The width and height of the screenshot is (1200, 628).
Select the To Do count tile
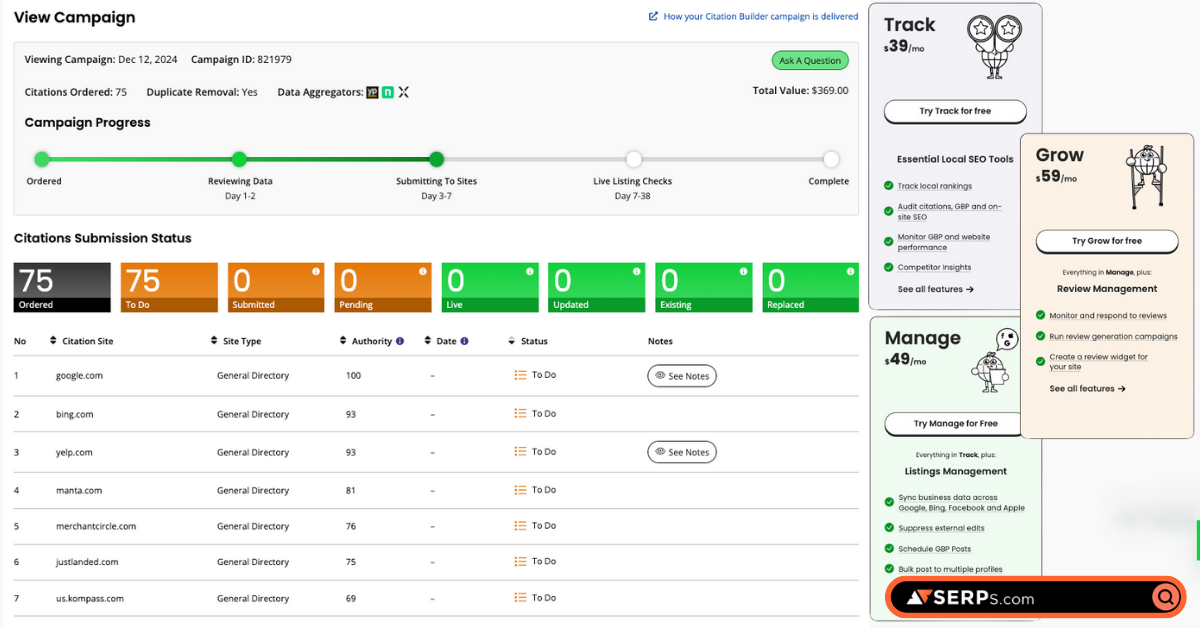click(x=169, y=288)
